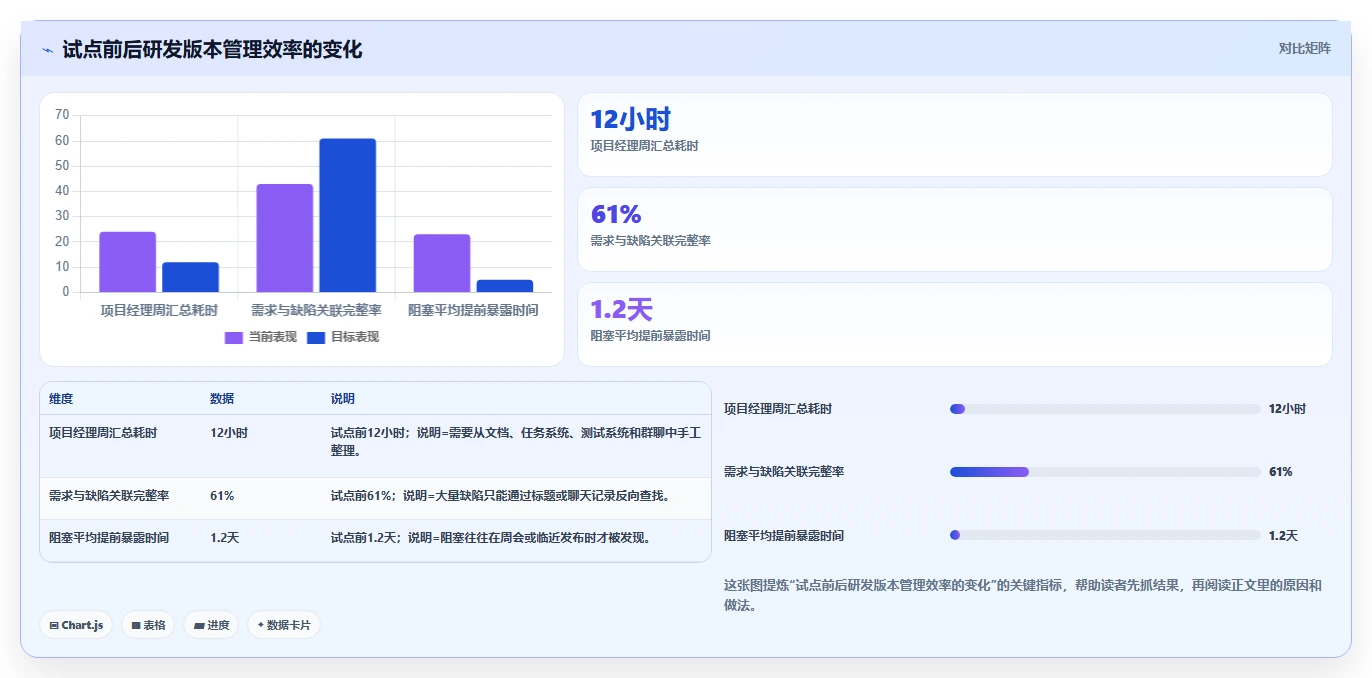
Task: Toggle the 目标表现 legend entry
Action: coord(343,337)
